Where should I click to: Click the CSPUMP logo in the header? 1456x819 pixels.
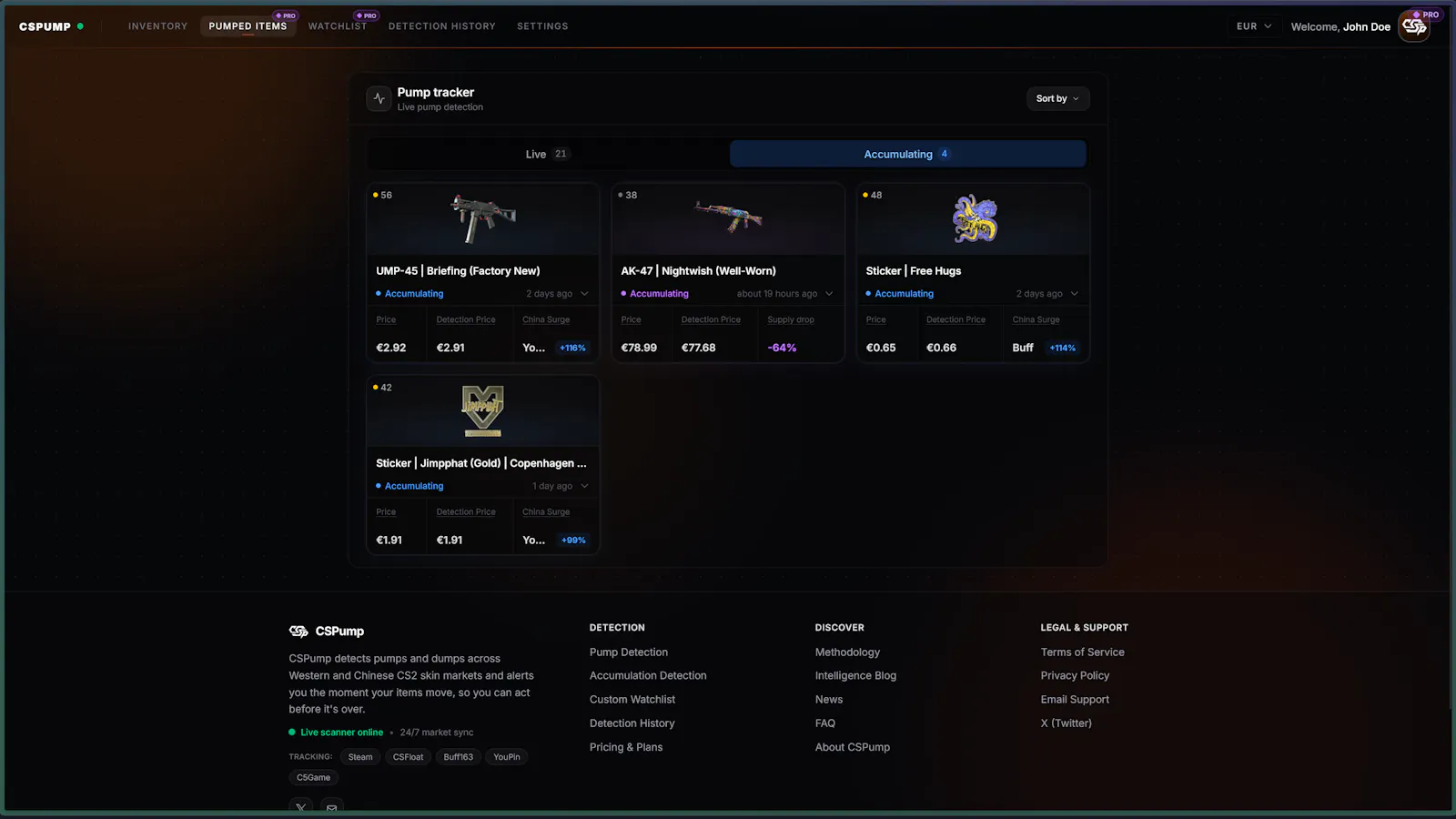click(45, 26)
